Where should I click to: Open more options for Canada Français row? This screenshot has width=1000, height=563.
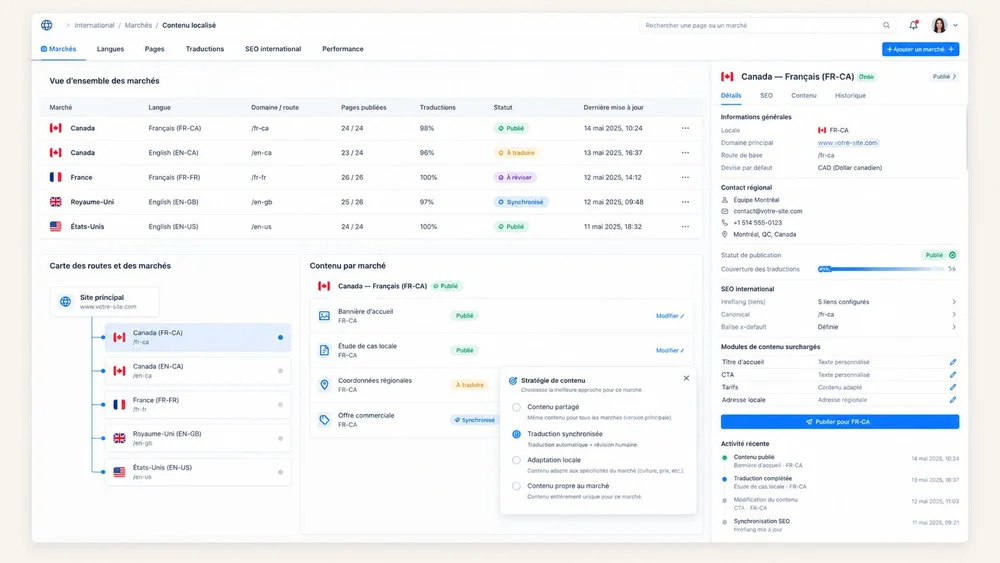click(685, 128)
